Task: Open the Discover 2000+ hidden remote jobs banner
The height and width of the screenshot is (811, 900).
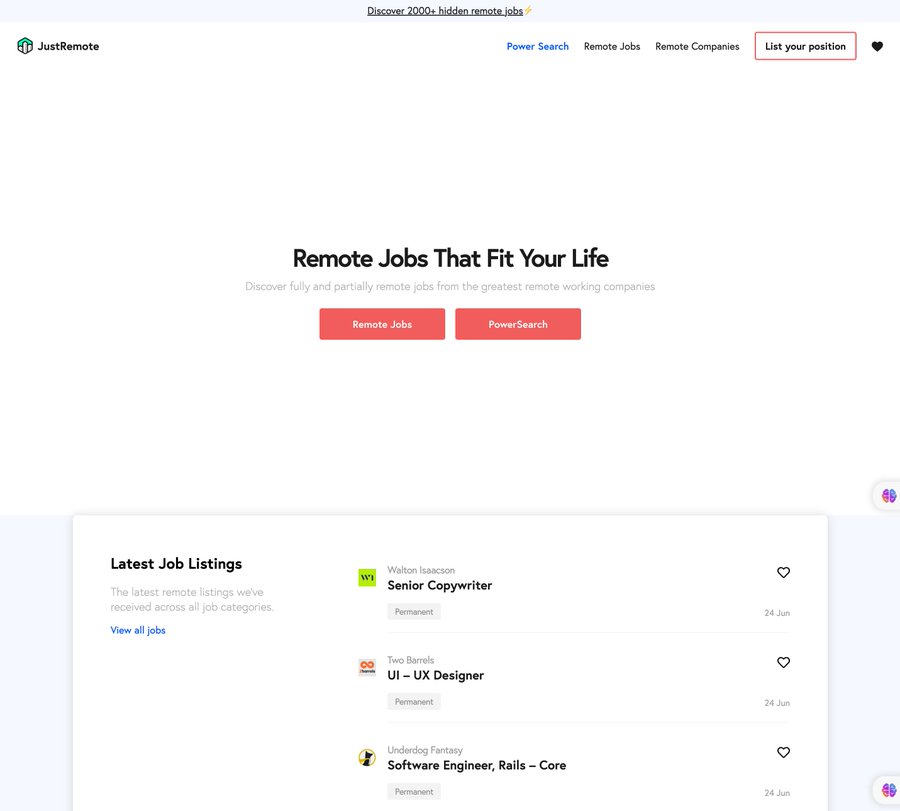Action: coord(446,10)
